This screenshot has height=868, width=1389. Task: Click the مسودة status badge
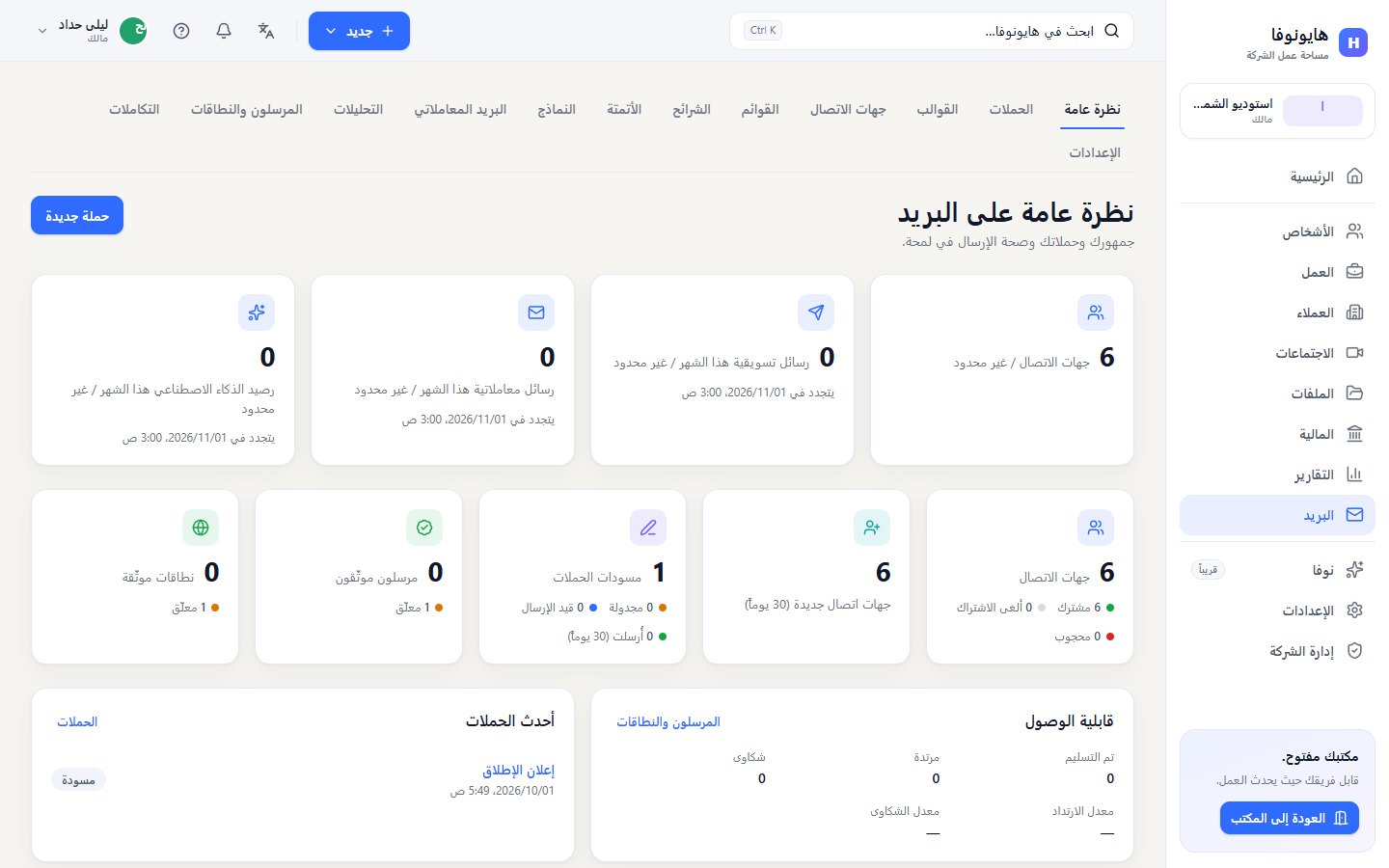pyautogui.click(x=78, y=779)
